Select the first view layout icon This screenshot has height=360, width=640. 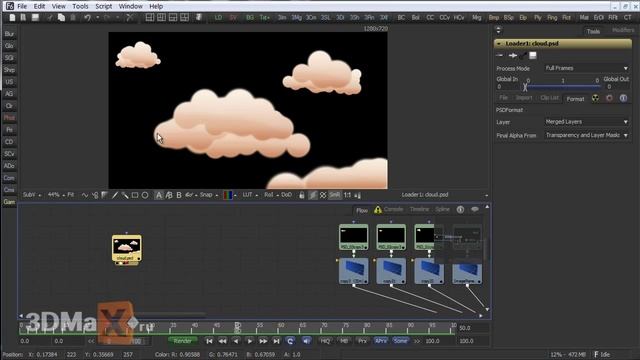(x=150, y=18)
